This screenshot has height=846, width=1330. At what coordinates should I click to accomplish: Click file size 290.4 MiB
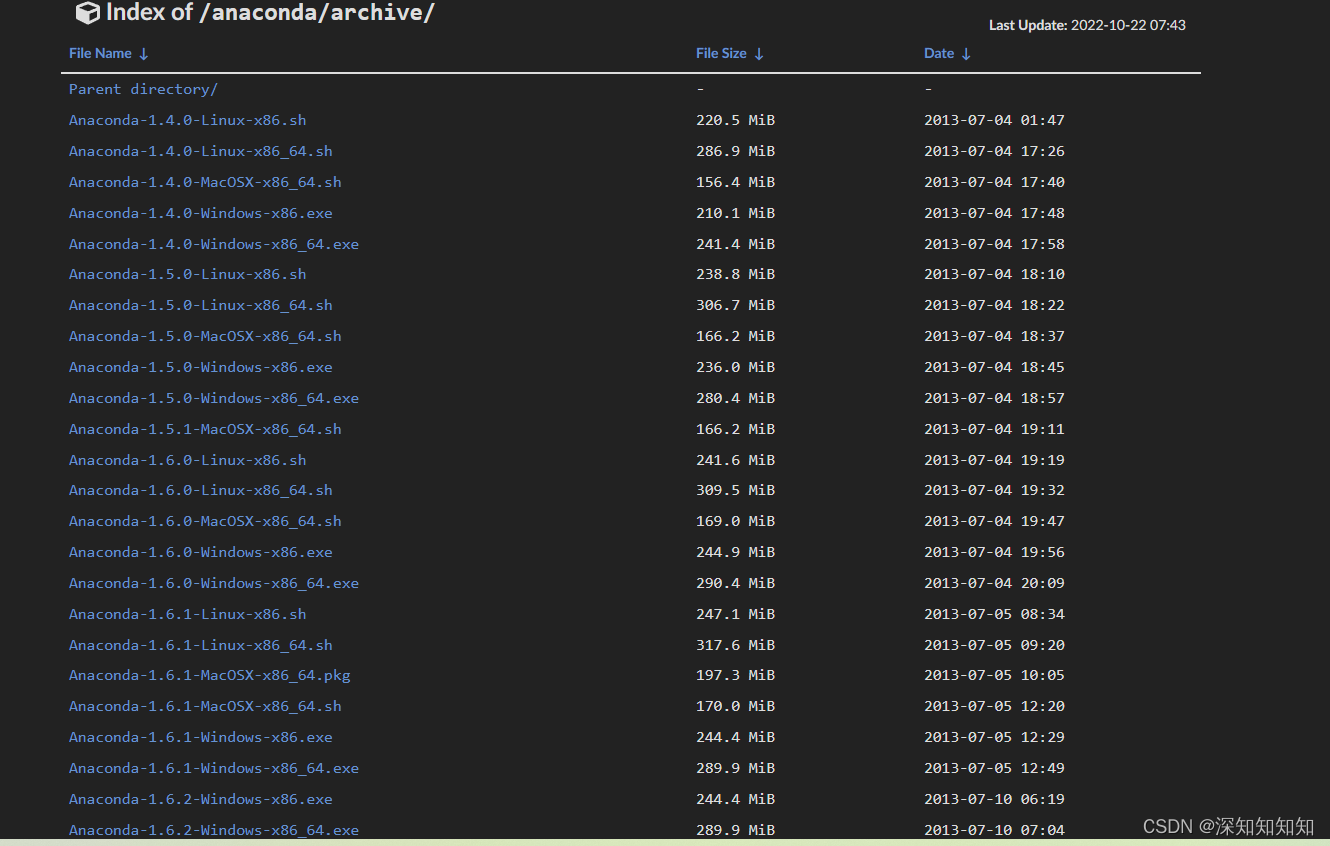[735, 583]
